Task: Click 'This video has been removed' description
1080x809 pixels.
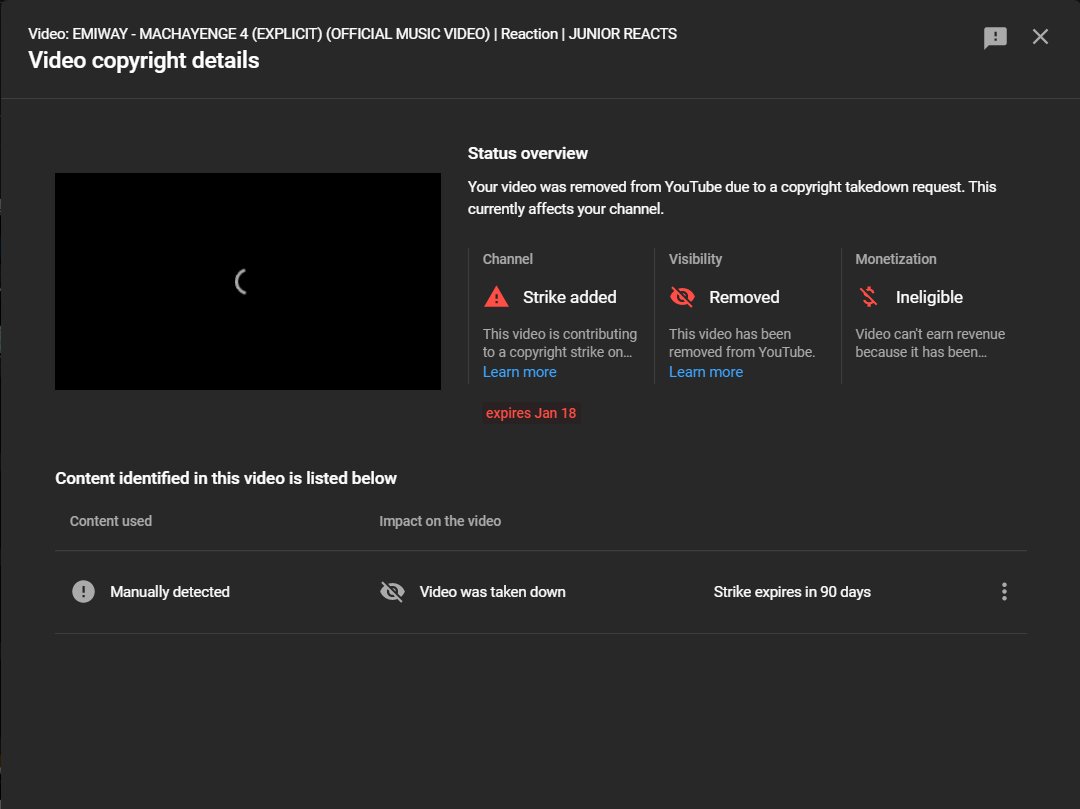Action: [742, 343]
